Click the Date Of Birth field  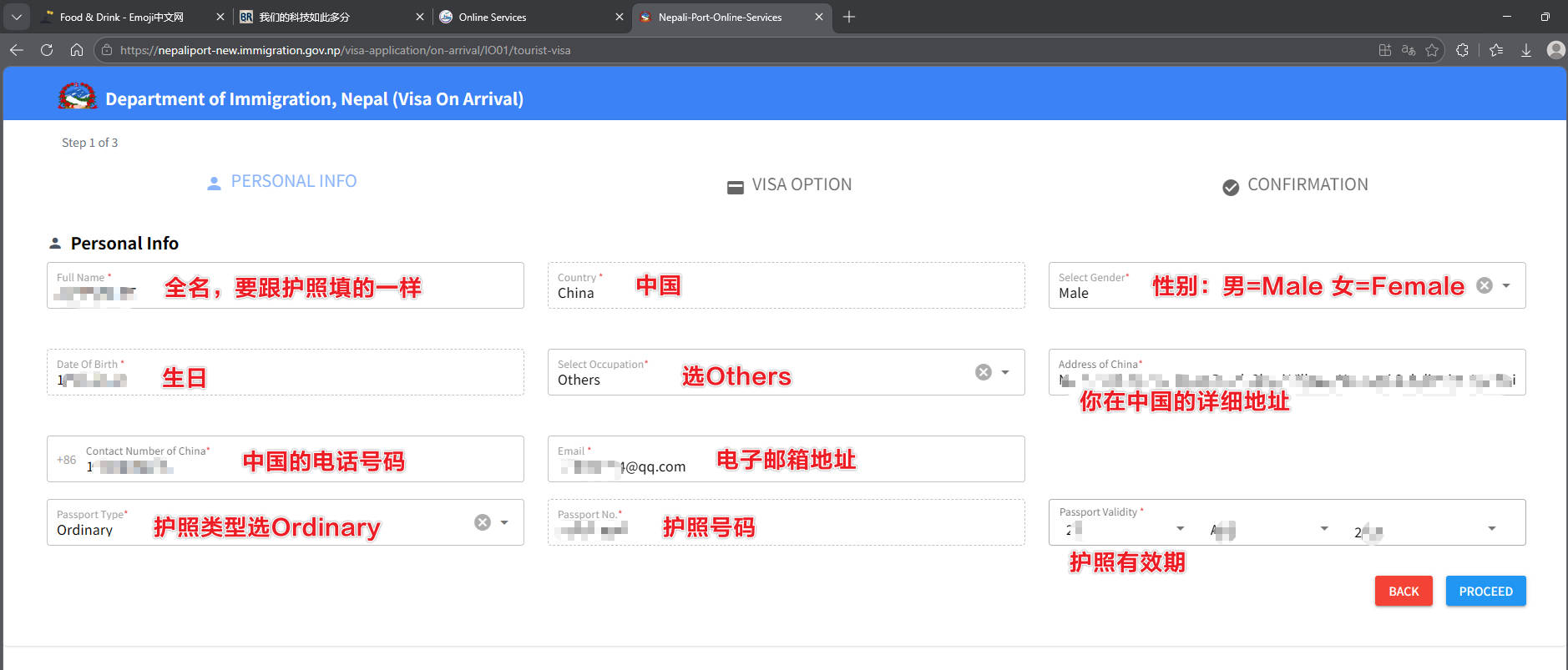[286, 372]
